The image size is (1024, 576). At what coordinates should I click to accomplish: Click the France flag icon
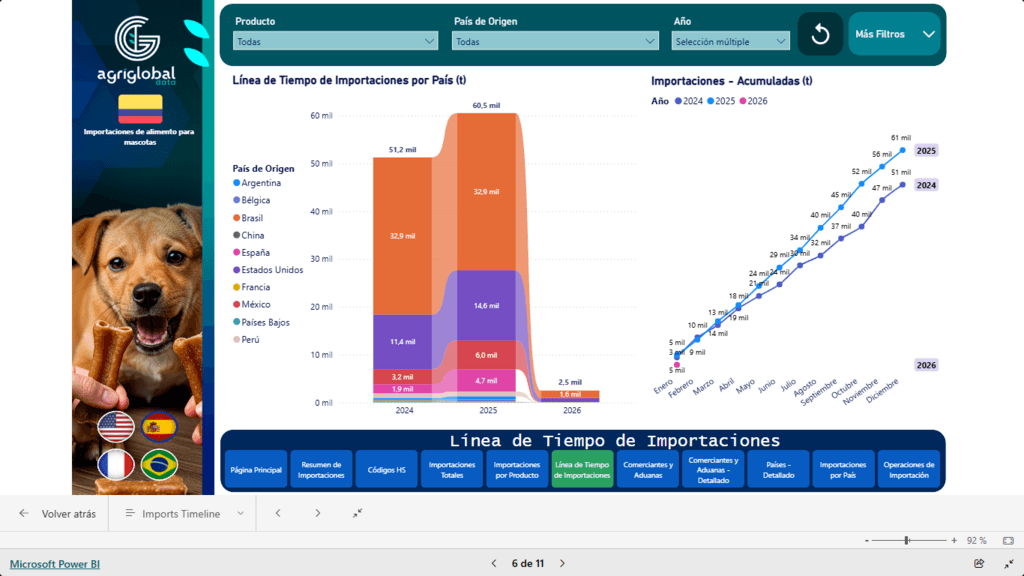(x=116, y=466)
